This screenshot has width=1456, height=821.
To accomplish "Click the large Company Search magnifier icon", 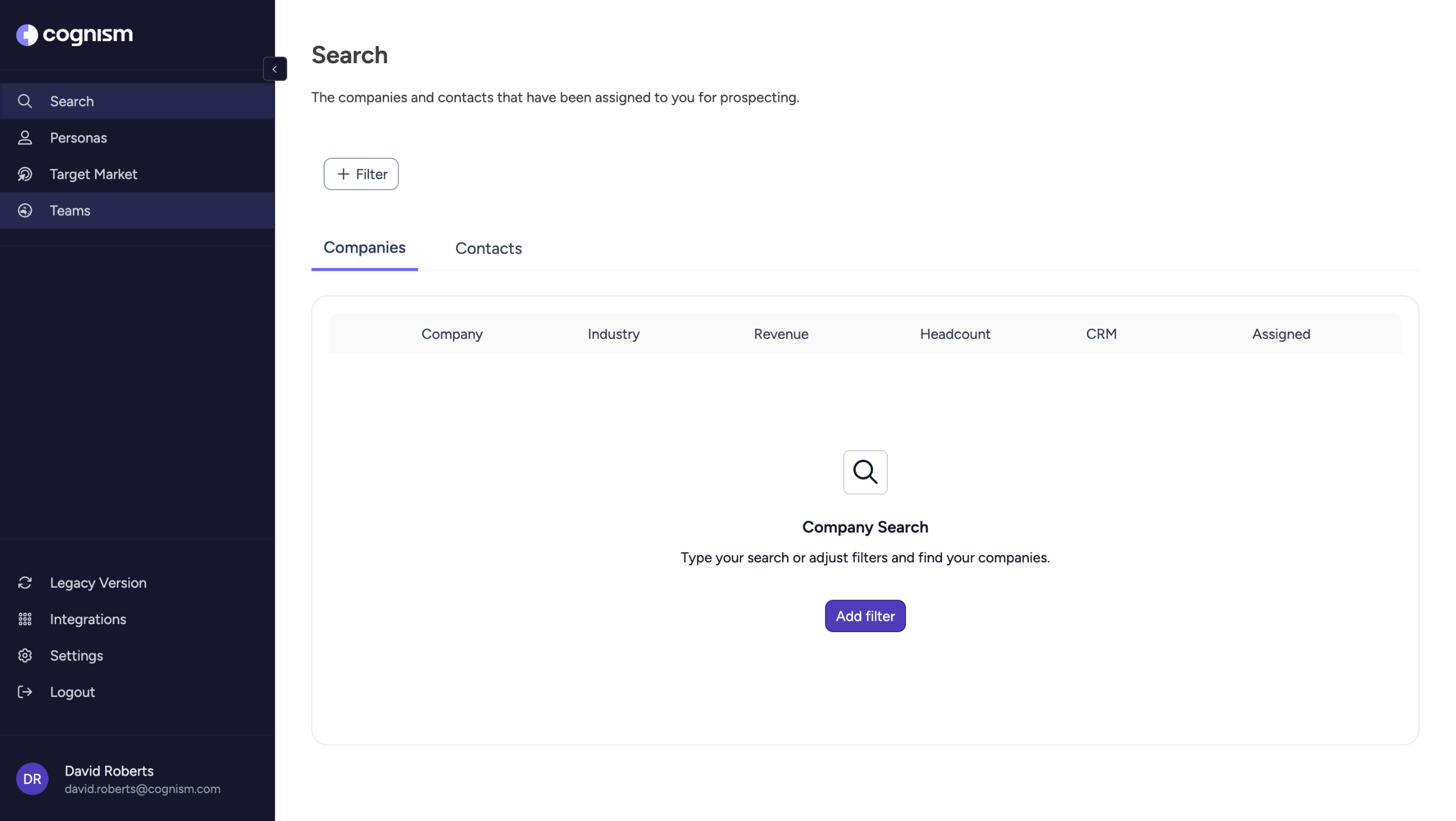I will (865, 472).
